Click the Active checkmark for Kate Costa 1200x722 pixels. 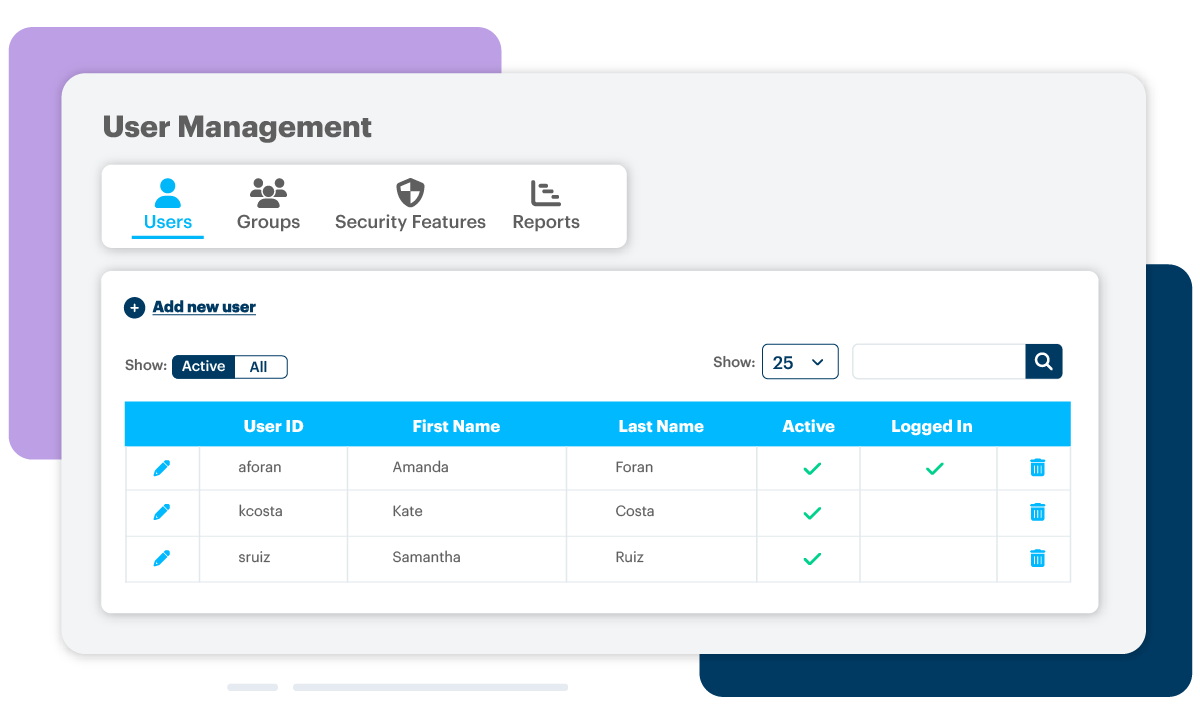pos(813,513)
